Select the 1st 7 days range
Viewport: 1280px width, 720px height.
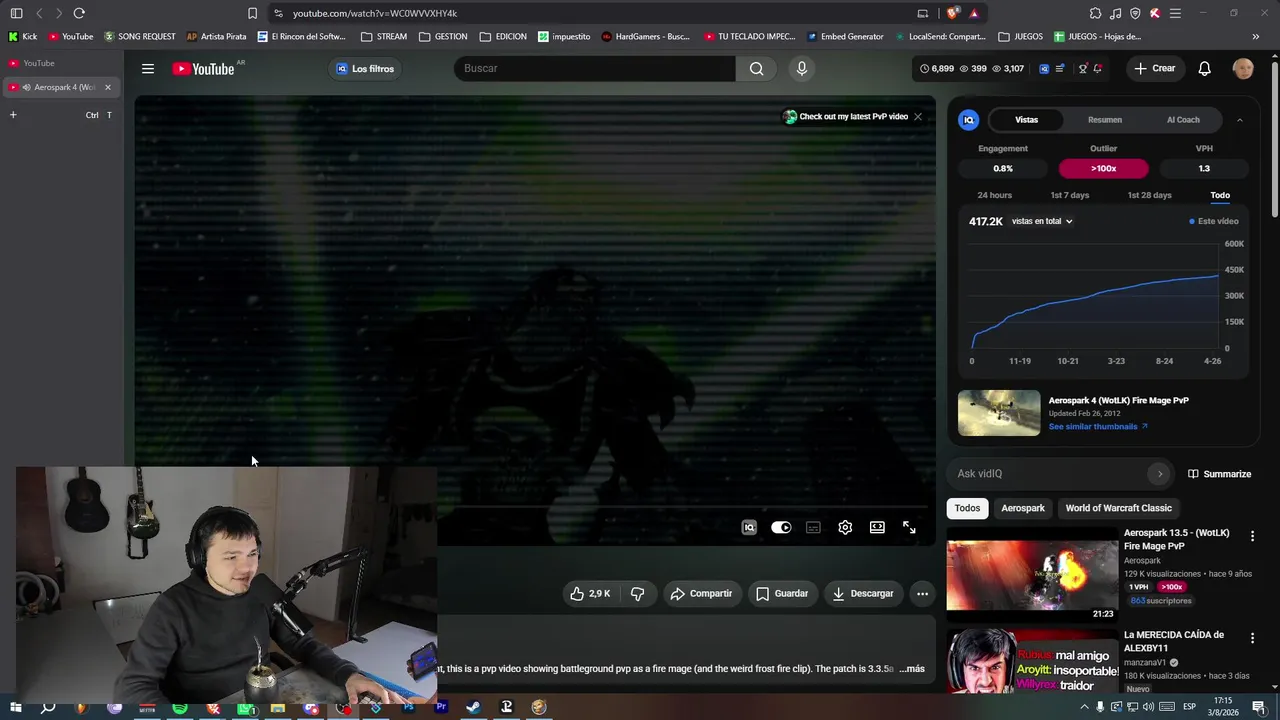1069,195
